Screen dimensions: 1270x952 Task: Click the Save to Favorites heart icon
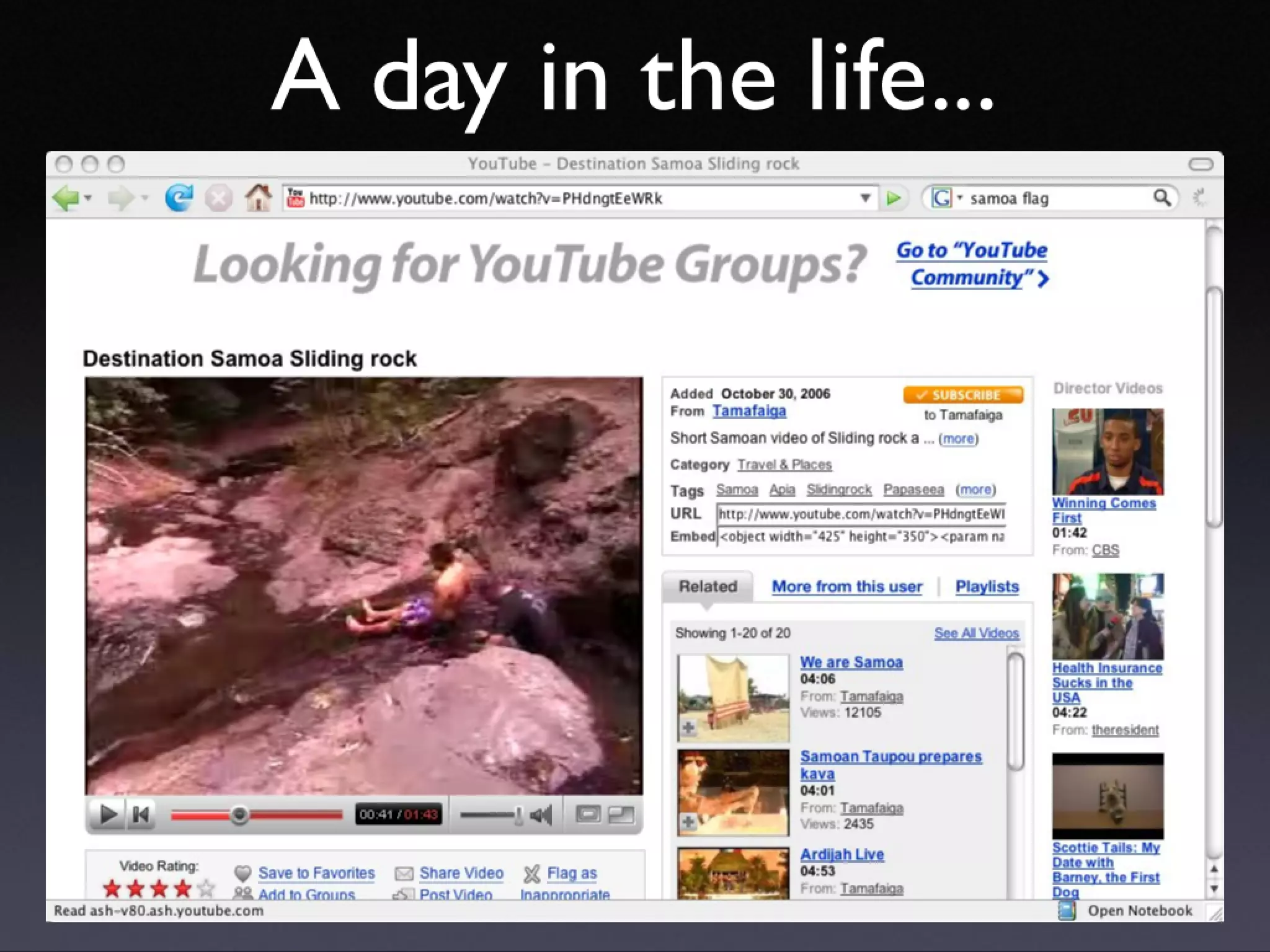[242, 873]
